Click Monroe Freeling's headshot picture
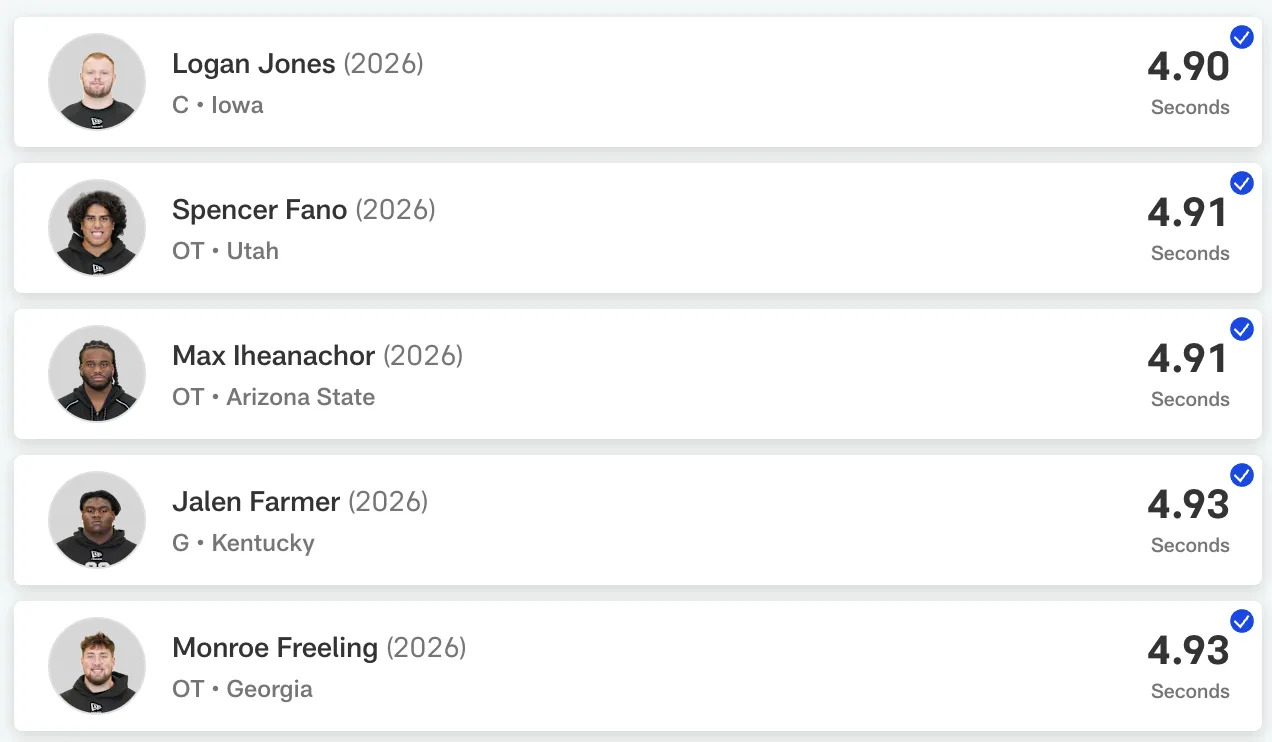This screenshot has width=1272, height=742. [97, 666]
